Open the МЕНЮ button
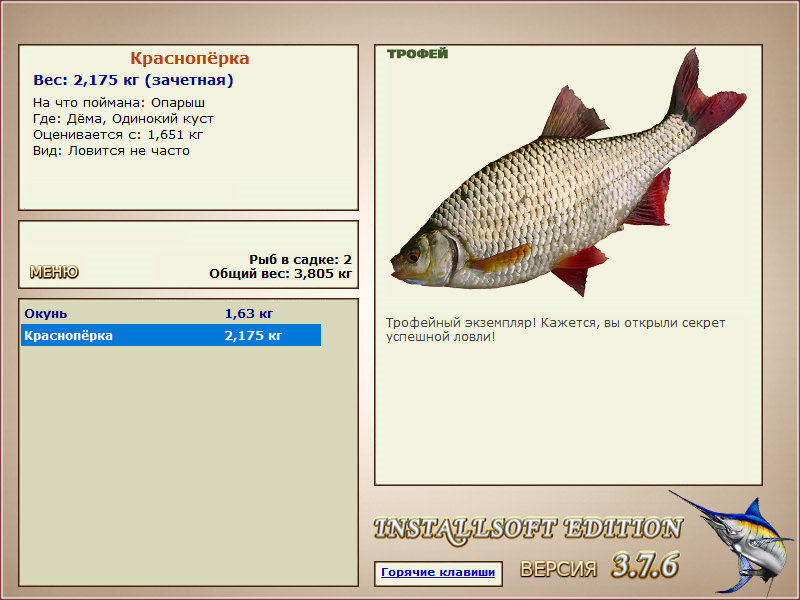This screenshot has height=600, width=800. click(x=54, y=272)
